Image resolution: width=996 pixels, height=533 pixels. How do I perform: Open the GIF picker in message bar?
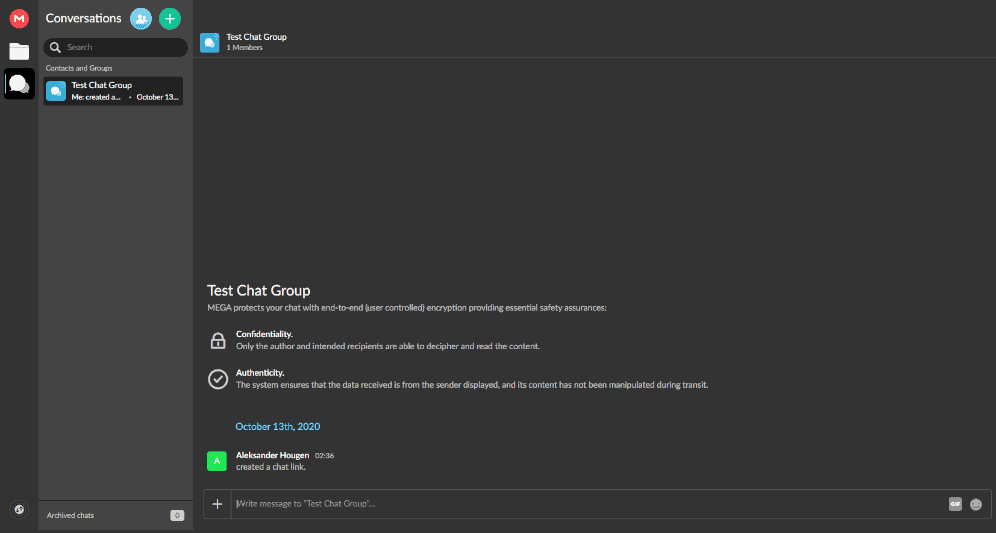point(955,504)
